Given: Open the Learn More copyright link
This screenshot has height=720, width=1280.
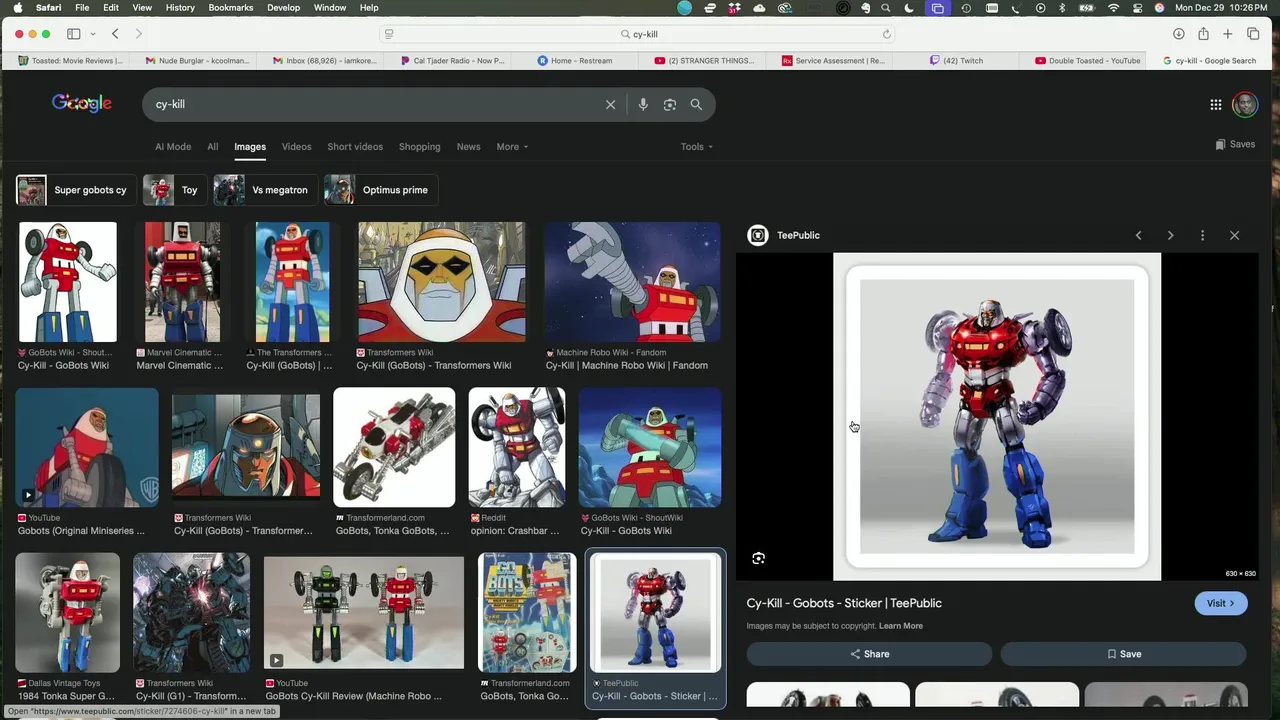Looking at the screenshot, I should tap(901, 626).
